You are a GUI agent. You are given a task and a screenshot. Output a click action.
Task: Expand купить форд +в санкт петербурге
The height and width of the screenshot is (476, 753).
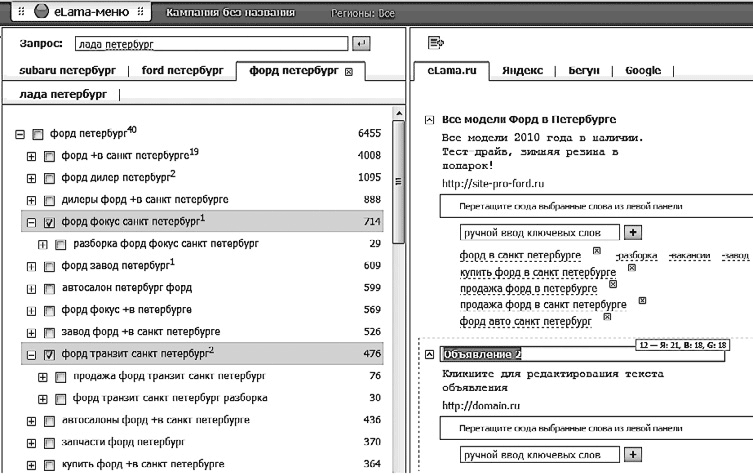click(x=31, y=465)
